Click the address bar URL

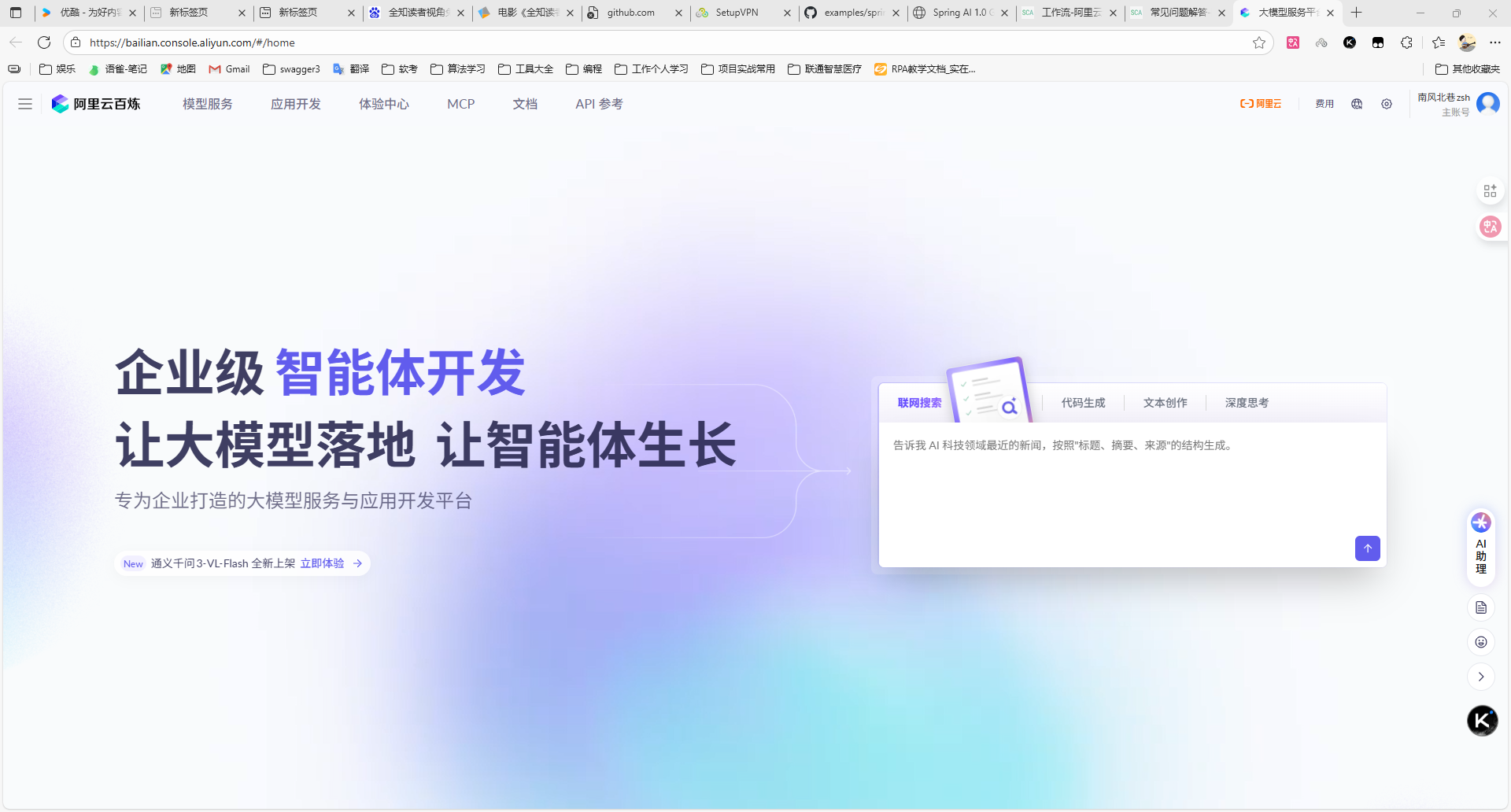click(192, 42)
